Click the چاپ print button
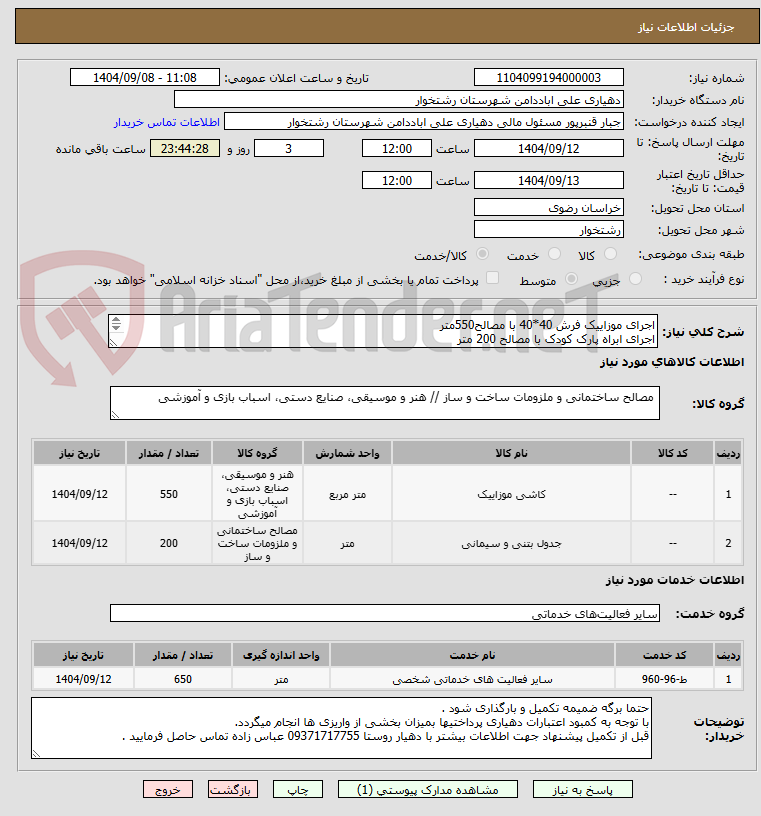Screen dimensions: 761x816 298,790
